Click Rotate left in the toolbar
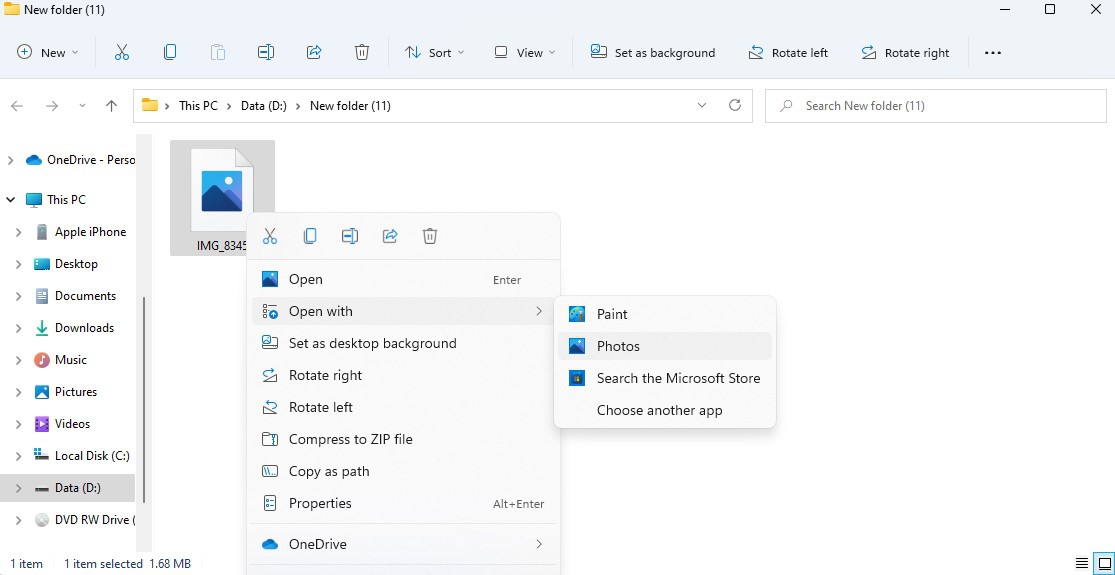This screenshot has height=575, width=1115. (788, 53)
